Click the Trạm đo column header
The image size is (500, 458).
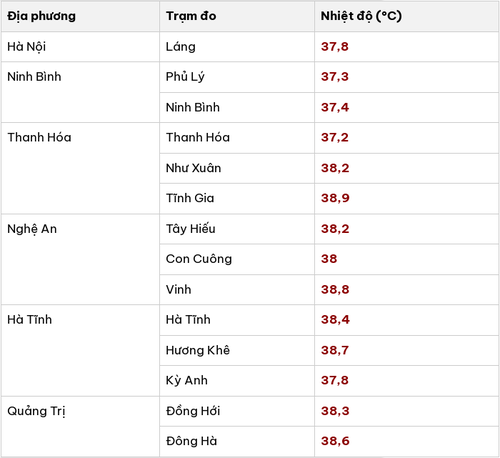tap(237, 16)
